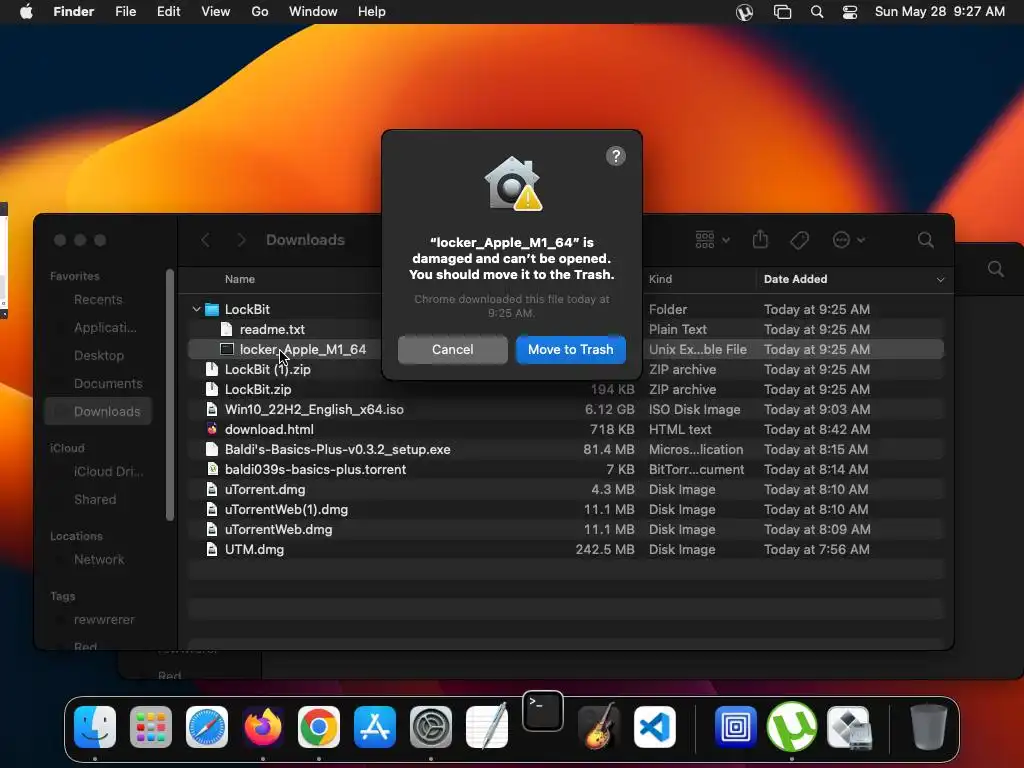Open the Finder menu
Viewport: 1024px width, 768px height.
(74, 12)
